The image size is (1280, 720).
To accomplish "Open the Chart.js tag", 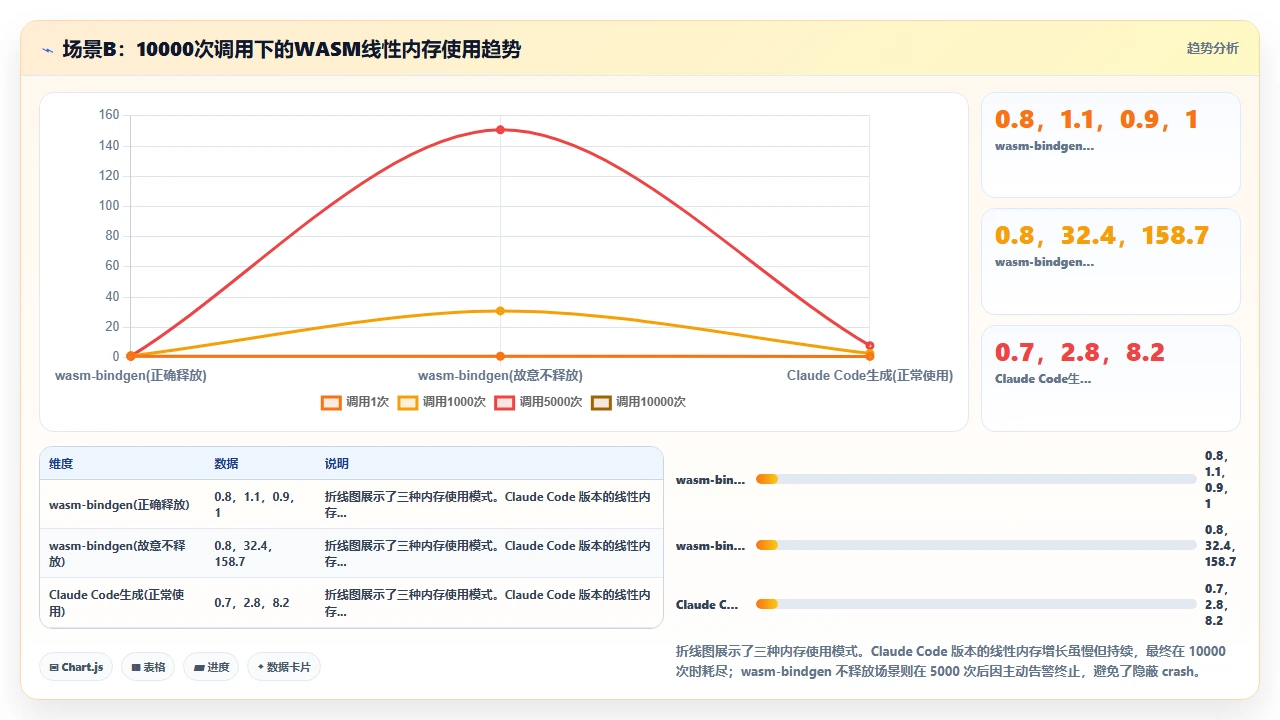I will point(76,667).
